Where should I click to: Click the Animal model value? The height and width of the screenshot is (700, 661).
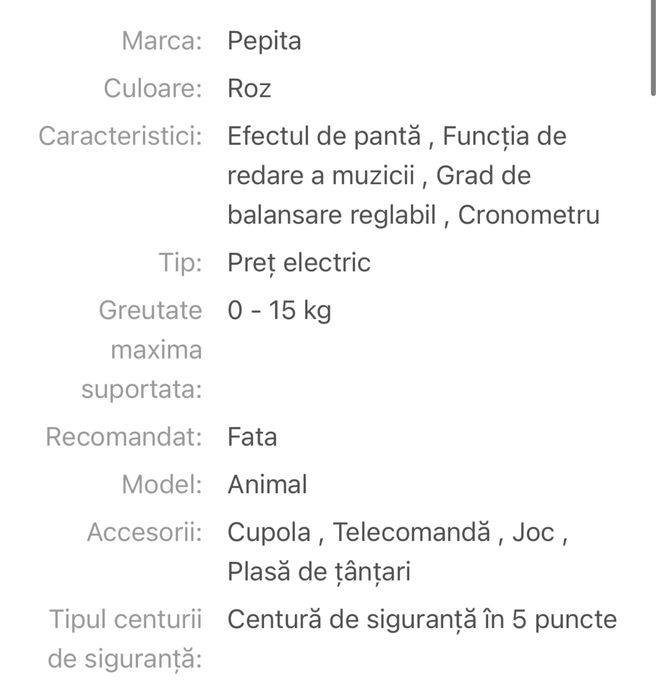click(x=267, y=485)
